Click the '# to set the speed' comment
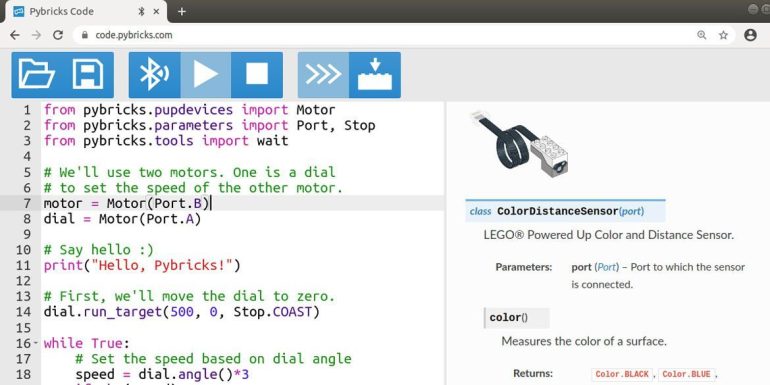 point(193,188)
